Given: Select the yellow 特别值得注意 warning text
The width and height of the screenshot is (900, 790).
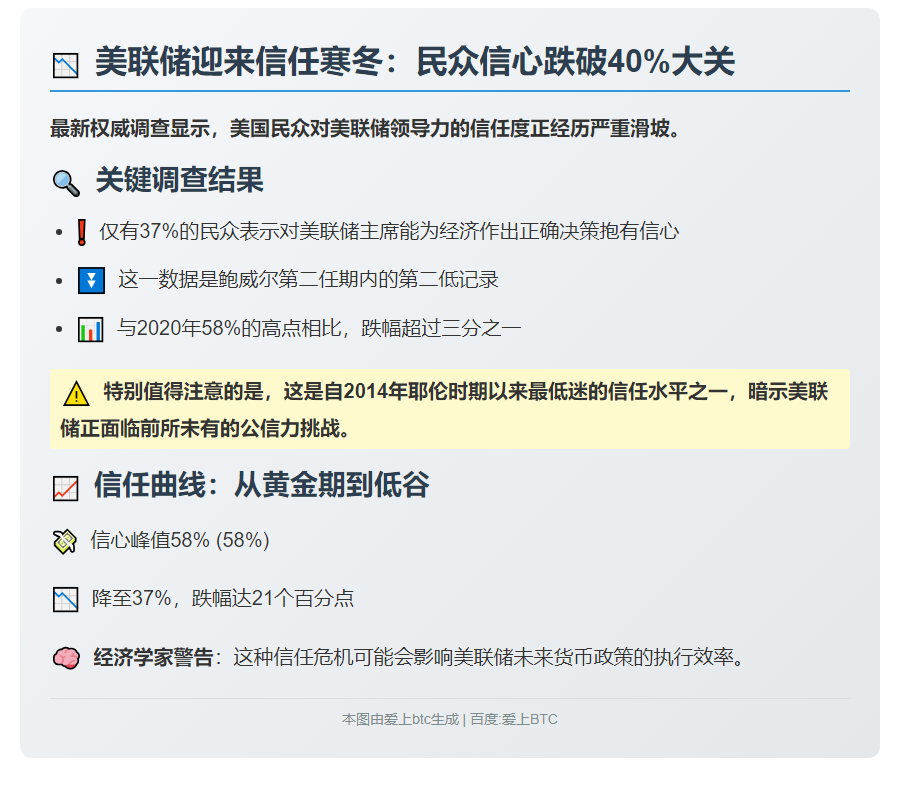Looking at the screenshot, I should [x=440, y=406].
